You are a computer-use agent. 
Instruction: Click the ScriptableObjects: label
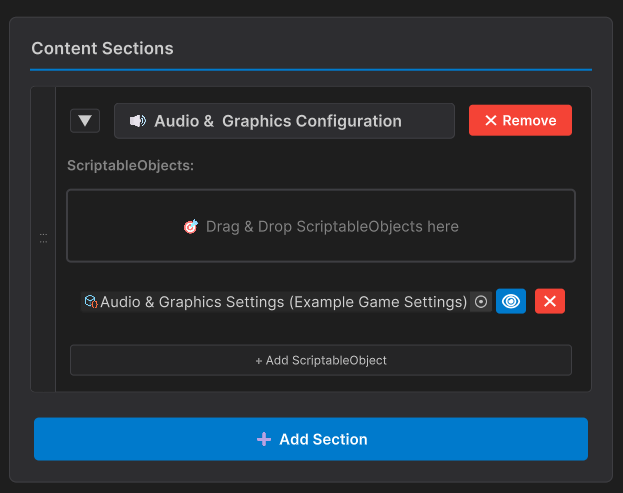[130, 165]
